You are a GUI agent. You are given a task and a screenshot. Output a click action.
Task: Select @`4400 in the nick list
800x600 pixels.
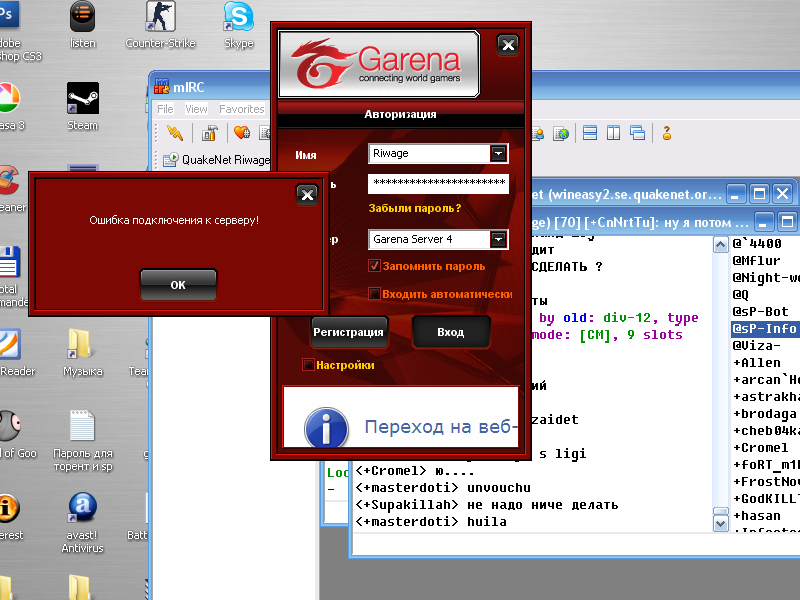(x=757, y=243)
